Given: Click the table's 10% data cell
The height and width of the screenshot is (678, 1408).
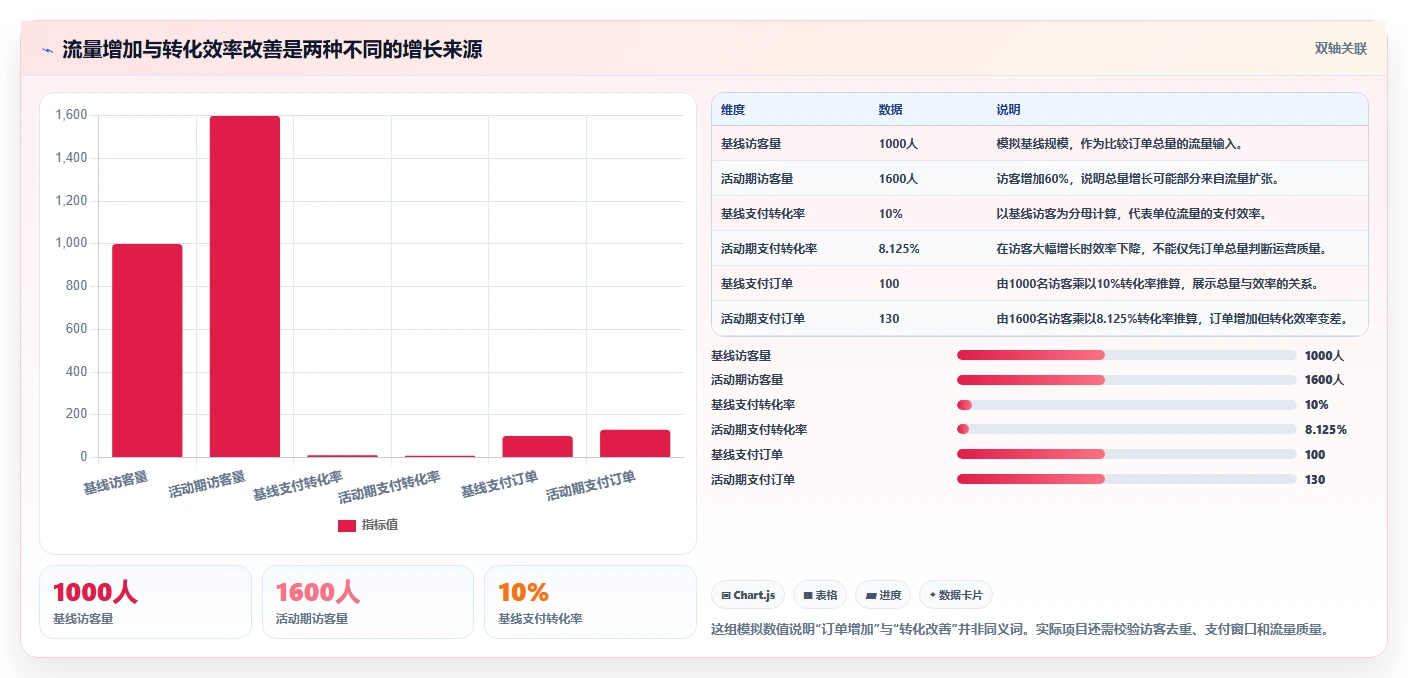Looking at the screenshot, I should 891,214.
